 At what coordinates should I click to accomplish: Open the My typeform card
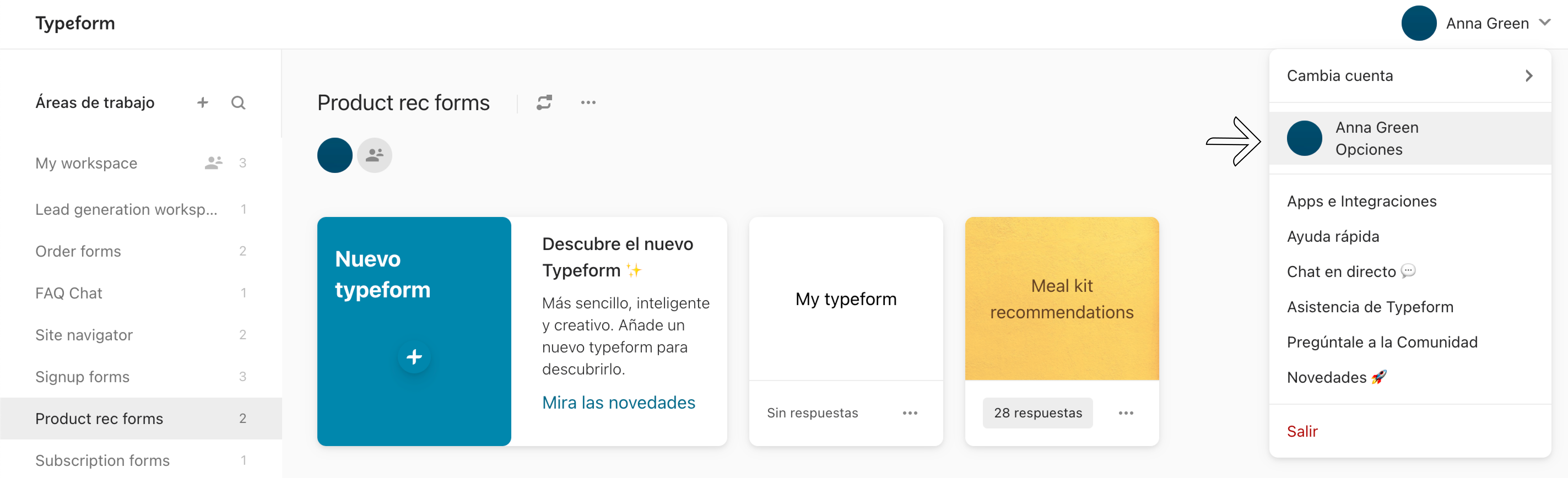pos(846,298)
